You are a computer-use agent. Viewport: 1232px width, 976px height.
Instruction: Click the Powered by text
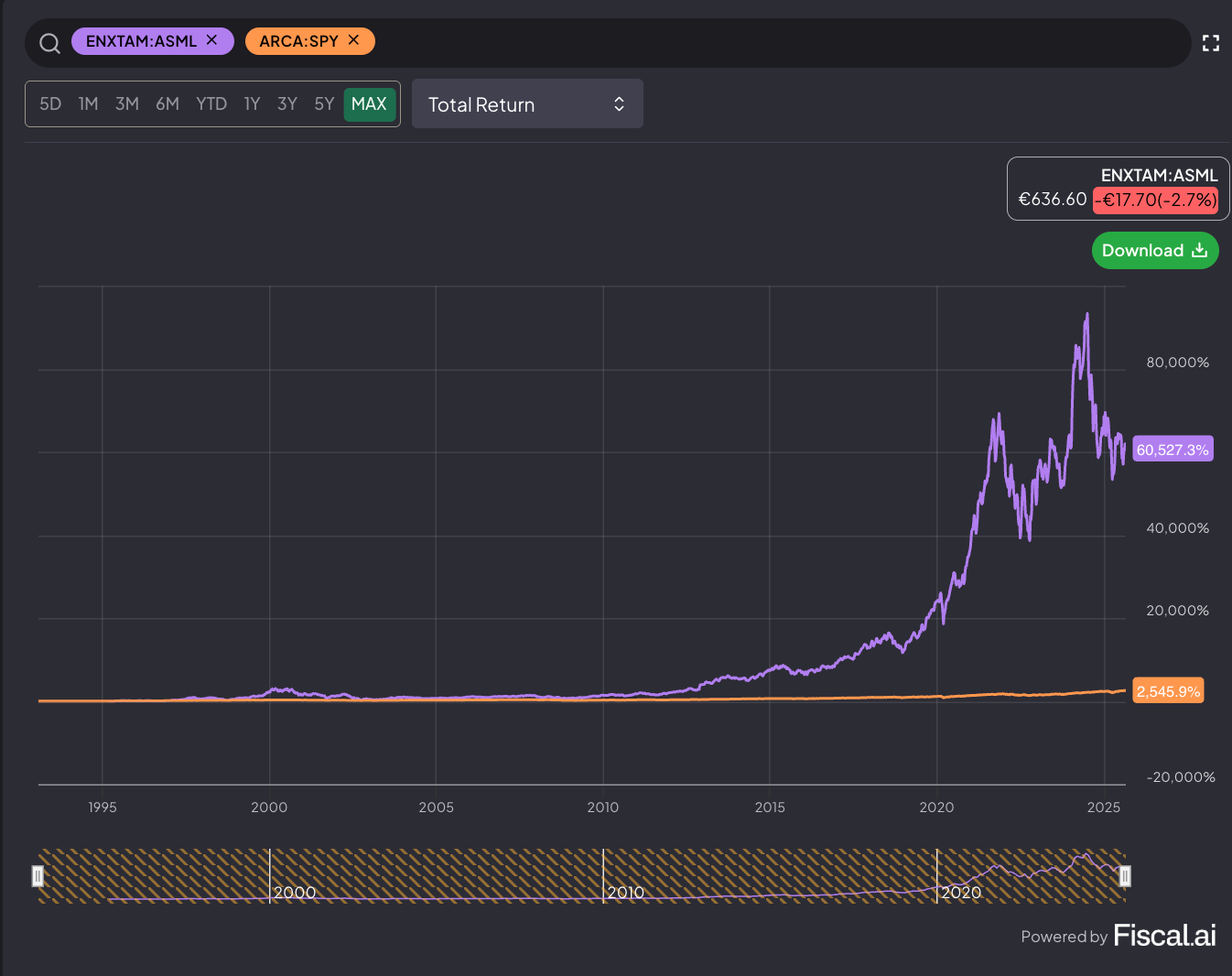click(x=1064, y=937)
